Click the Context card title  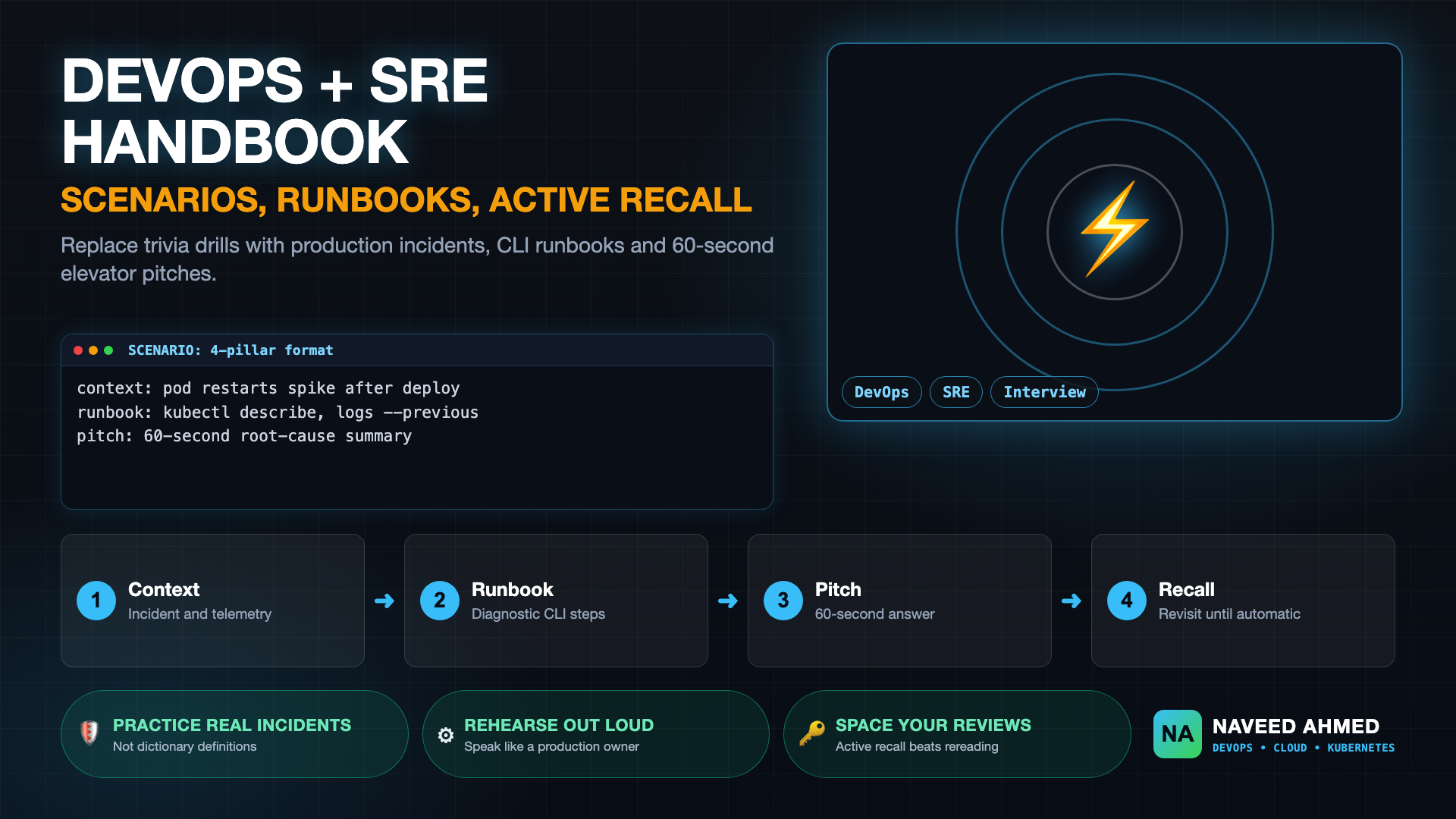pos(164,589)
